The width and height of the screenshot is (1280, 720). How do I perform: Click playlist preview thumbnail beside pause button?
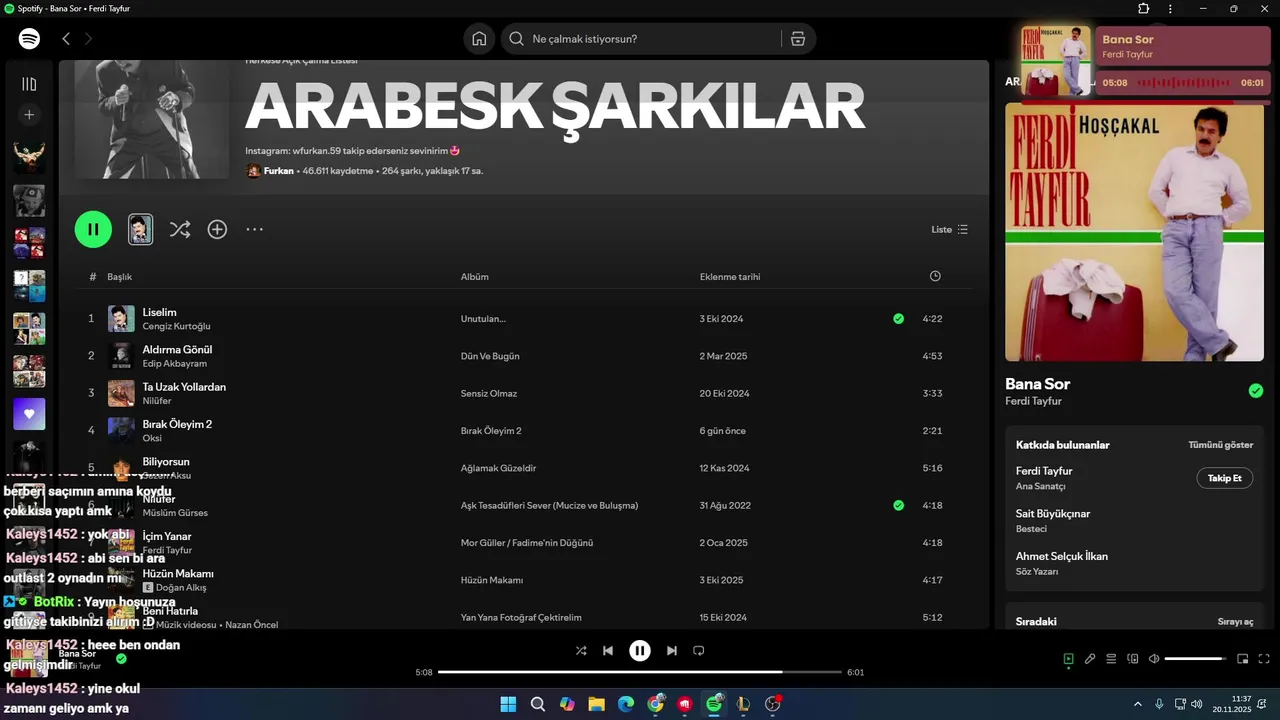point(141,229)
